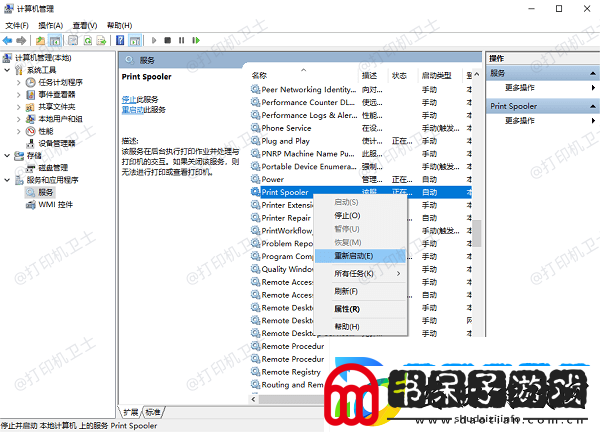Collapse the 服务 section in Actions pane

[593, 73]
